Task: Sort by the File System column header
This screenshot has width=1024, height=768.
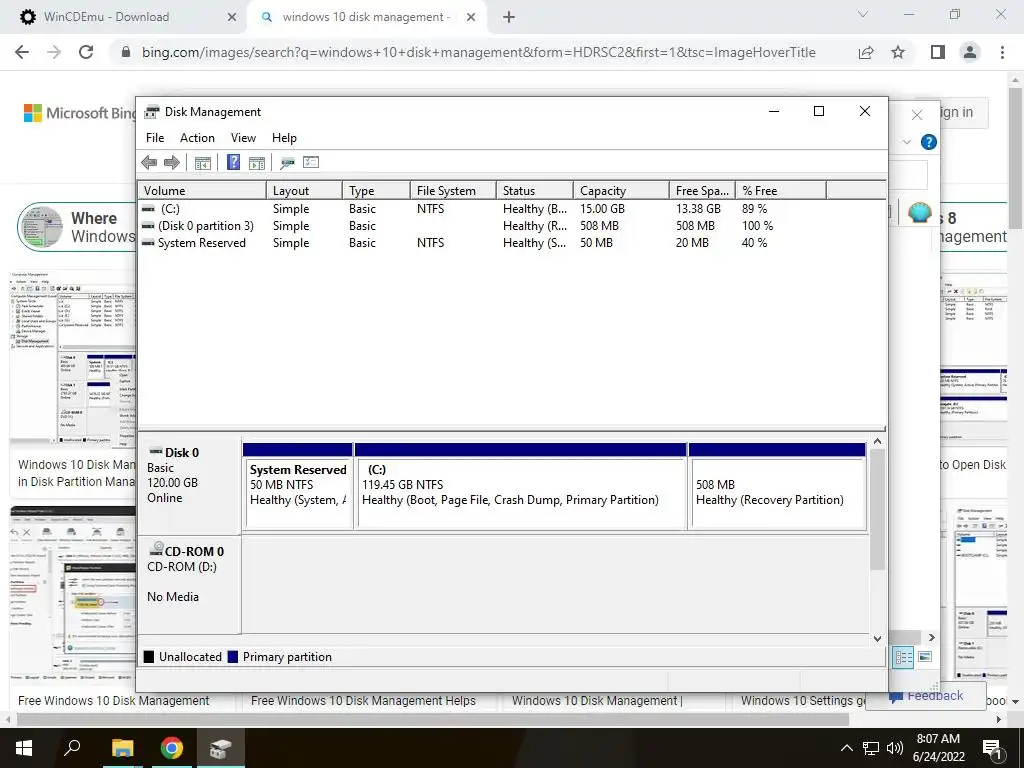Action: click(x=453, y=191)
